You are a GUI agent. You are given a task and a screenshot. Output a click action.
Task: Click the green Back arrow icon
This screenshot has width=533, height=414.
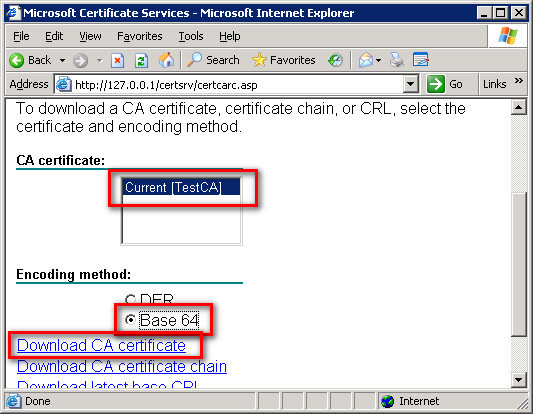coord(16,61)
